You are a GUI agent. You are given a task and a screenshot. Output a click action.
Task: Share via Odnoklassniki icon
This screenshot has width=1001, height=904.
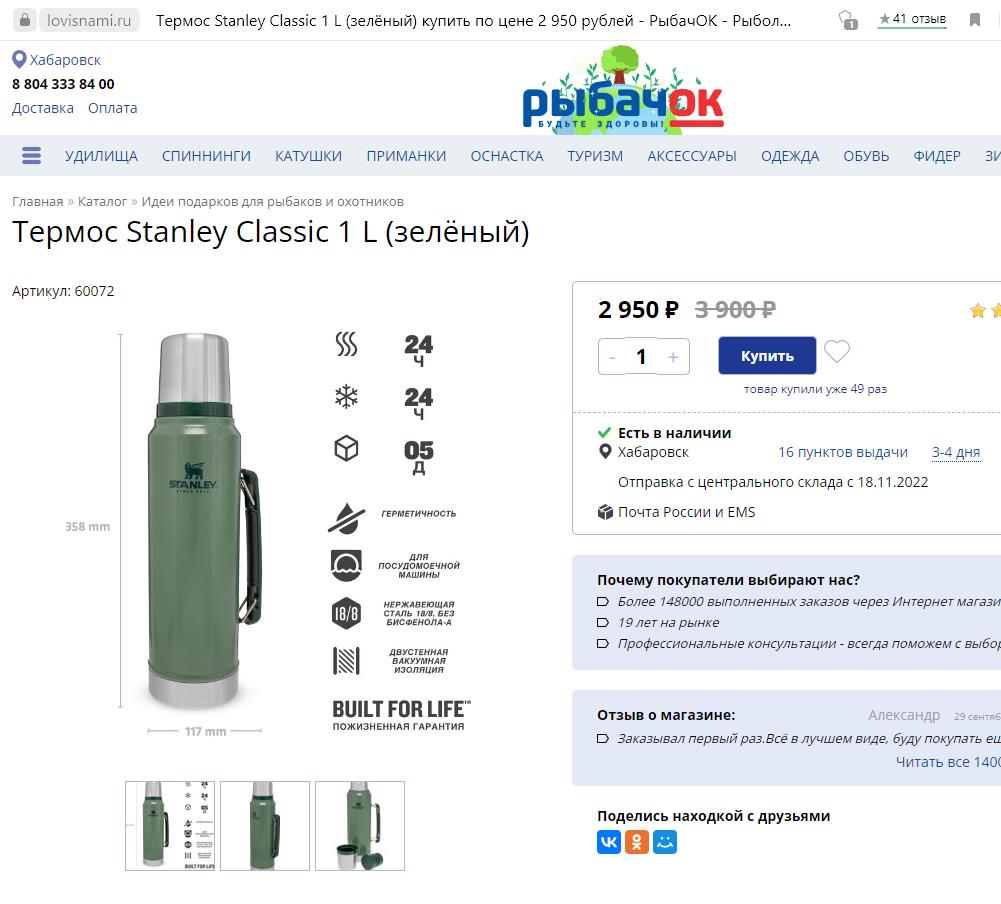point(637,842)
